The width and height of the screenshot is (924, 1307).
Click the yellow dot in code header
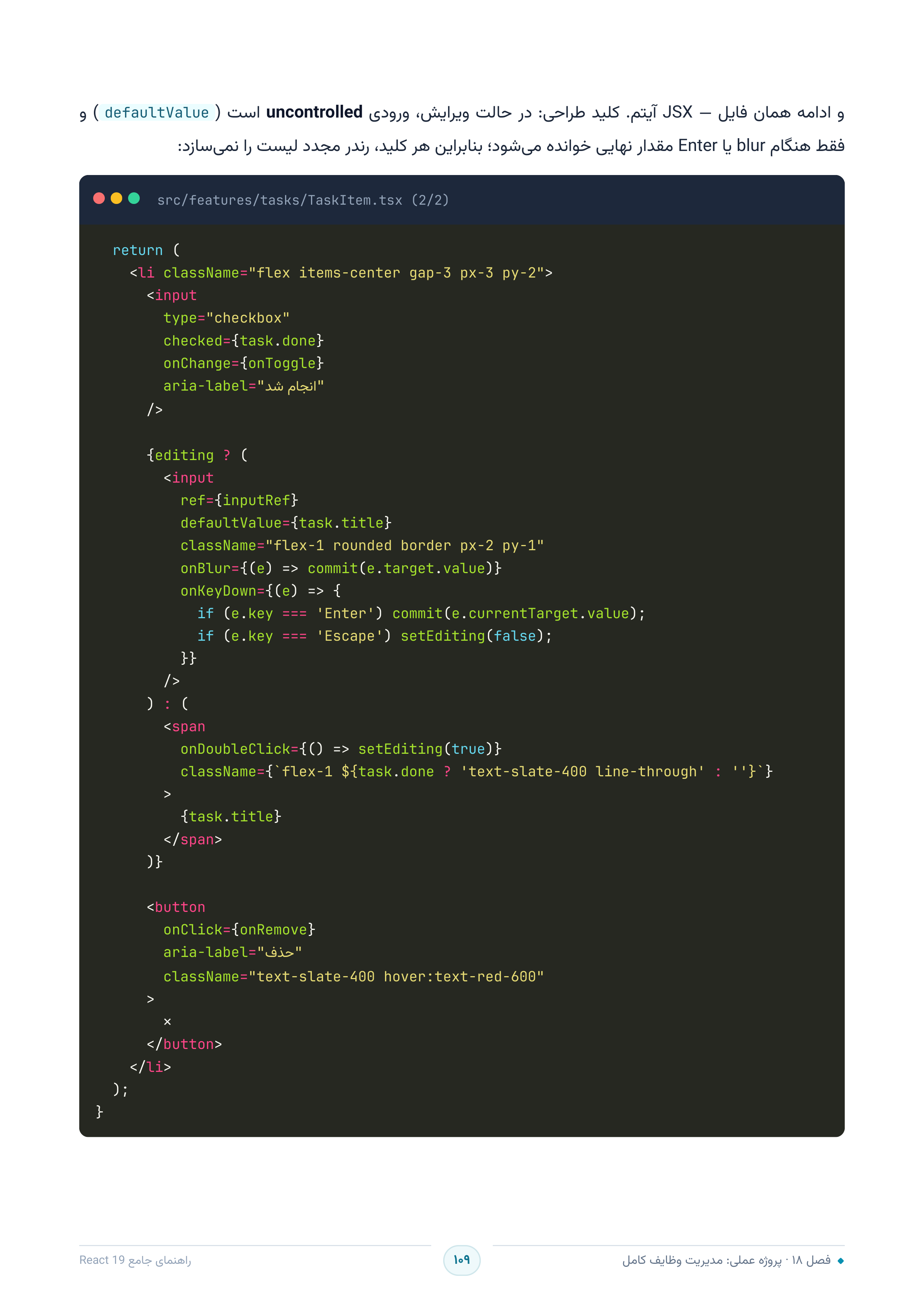tap(116, 198)
